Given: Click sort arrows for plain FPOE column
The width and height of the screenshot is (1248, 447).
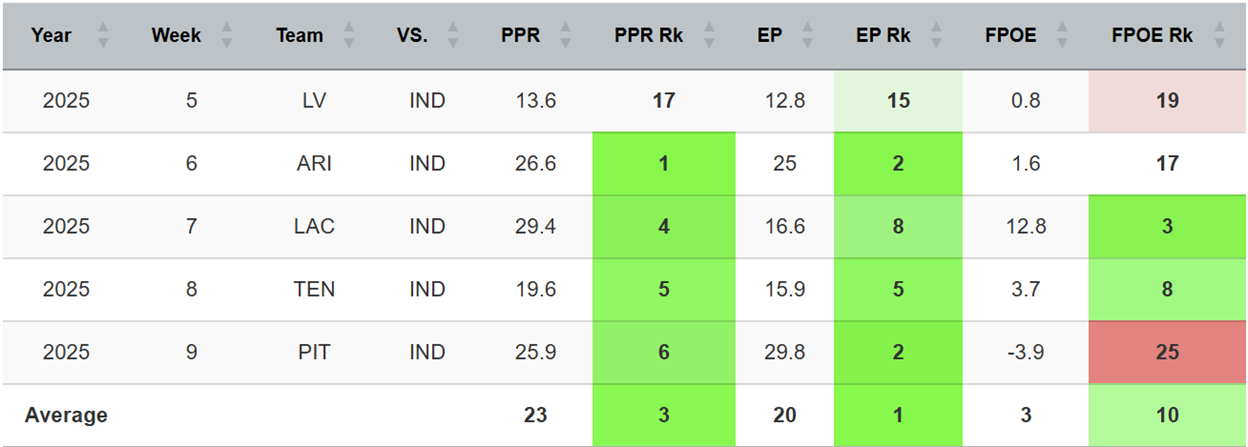Looking at the screenshot, I should pyautogui.click(x=1061, y=36).
